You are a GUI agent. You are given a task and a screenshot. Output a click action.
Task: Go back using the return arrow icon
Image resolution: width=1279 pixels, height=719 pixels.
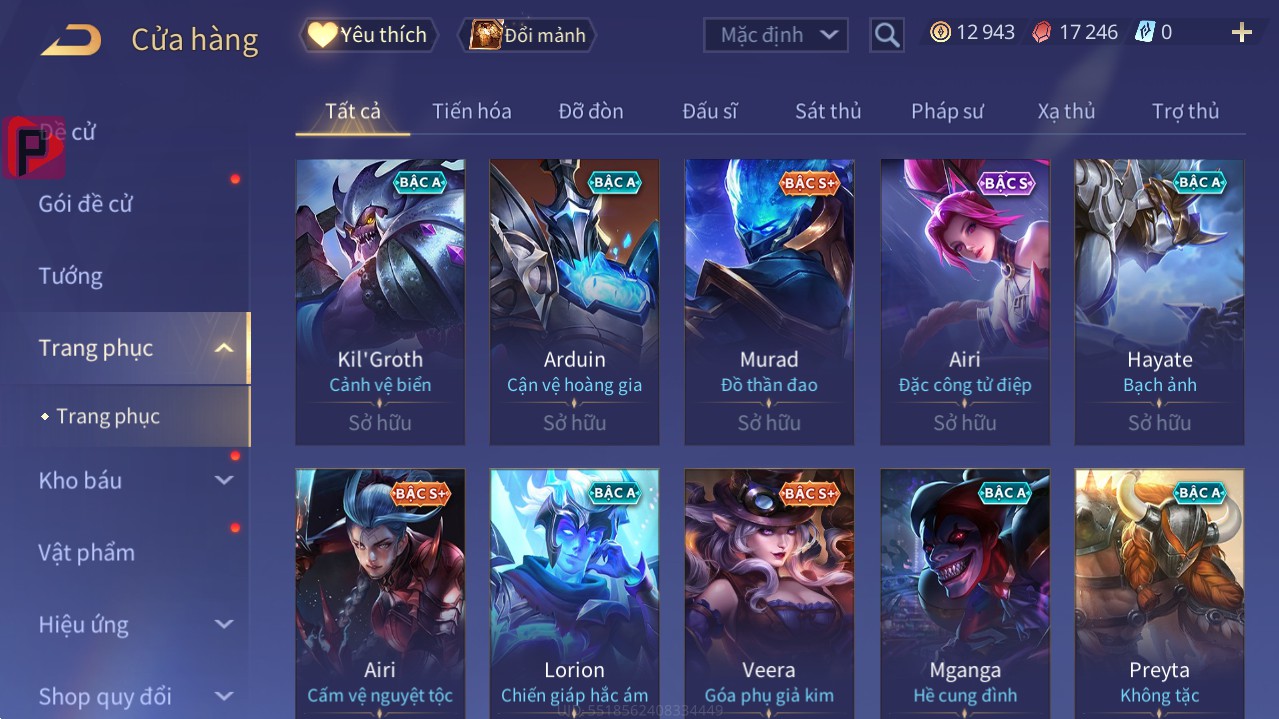70,40
